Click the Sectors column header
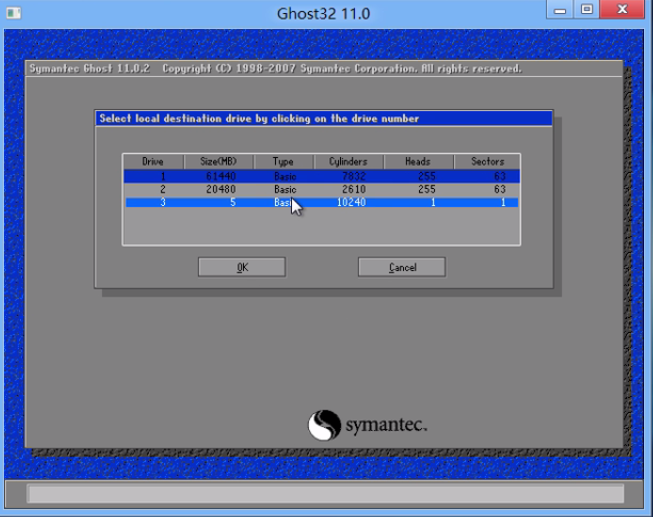Viewport: 653px width, 517px height. tap(487, 162)
